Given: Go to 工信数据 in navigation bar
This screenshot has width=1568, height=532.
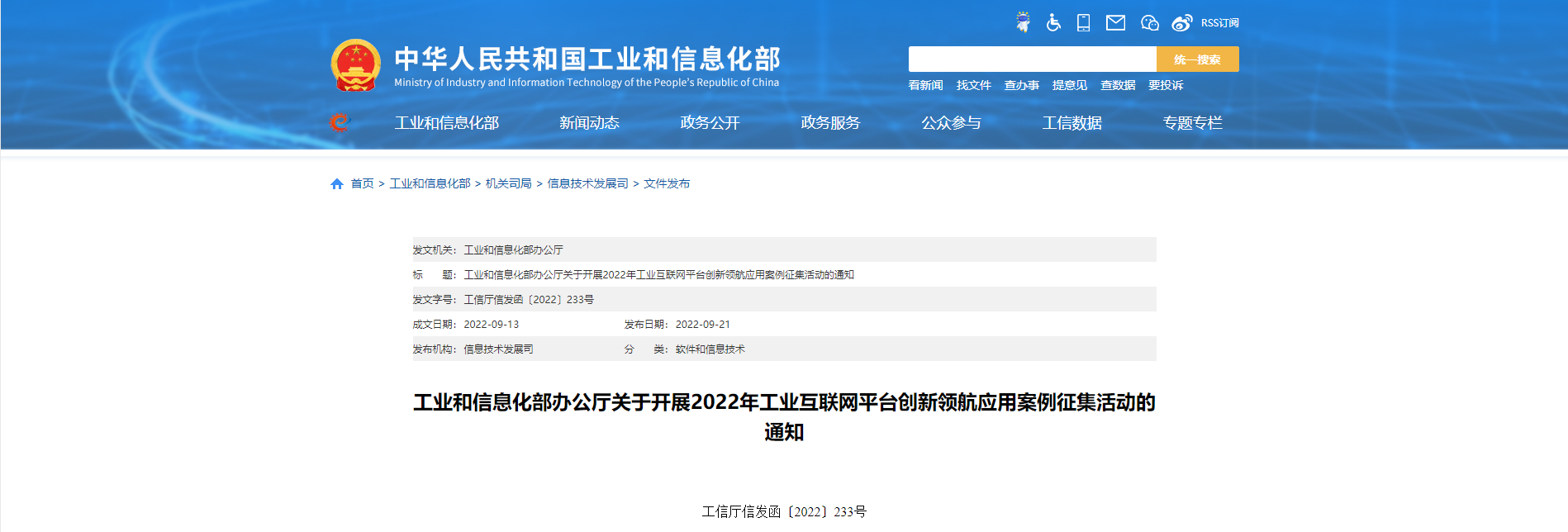Looking at the screenshot, I should click(x=1071, y=123).
